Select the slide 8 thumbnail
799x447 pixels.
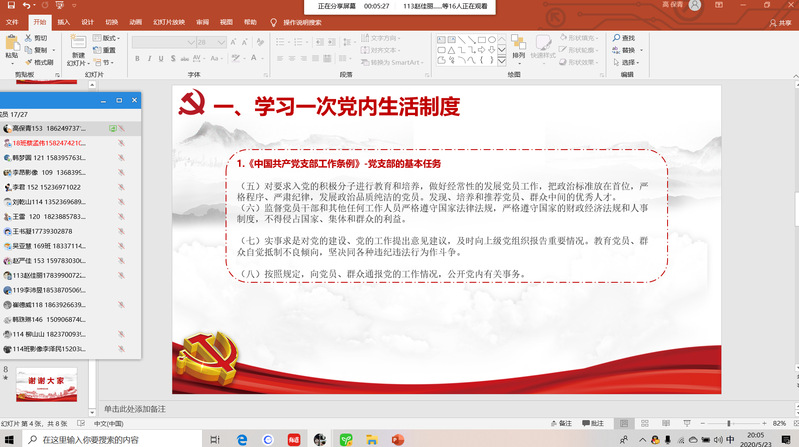(48, 385)
